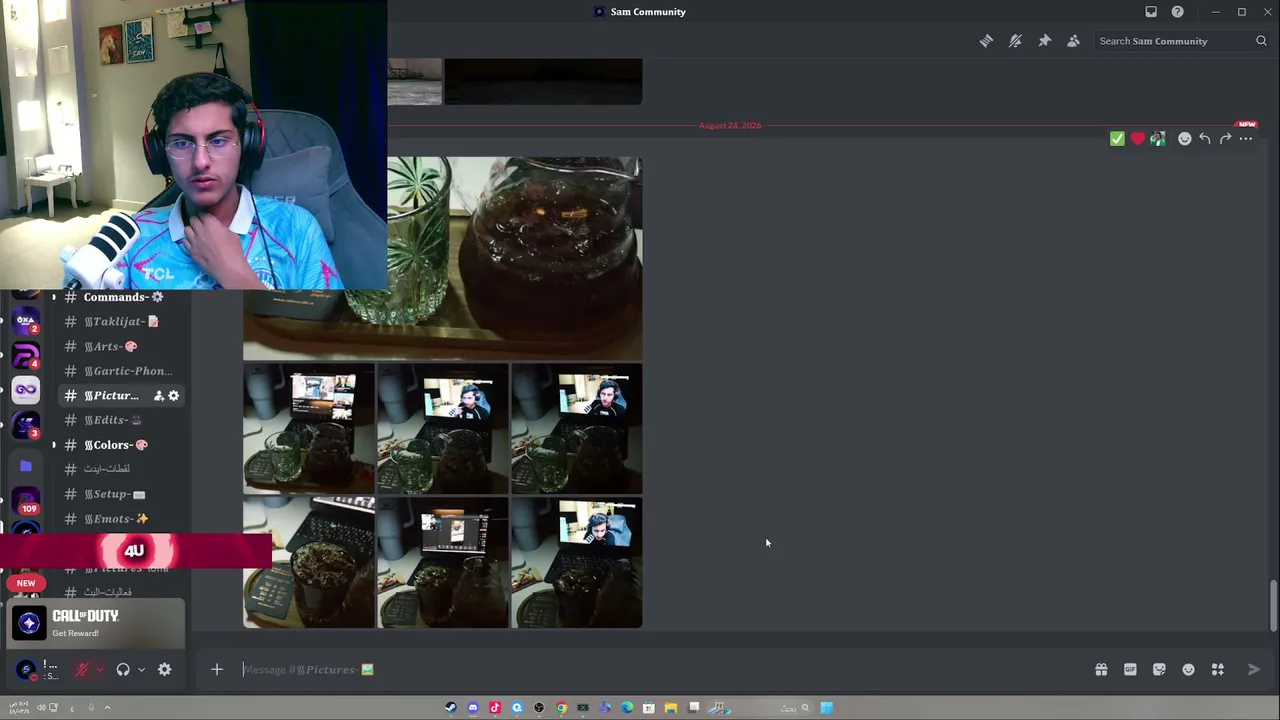Open the bottom-left photo in the grid

coord(309,562)
